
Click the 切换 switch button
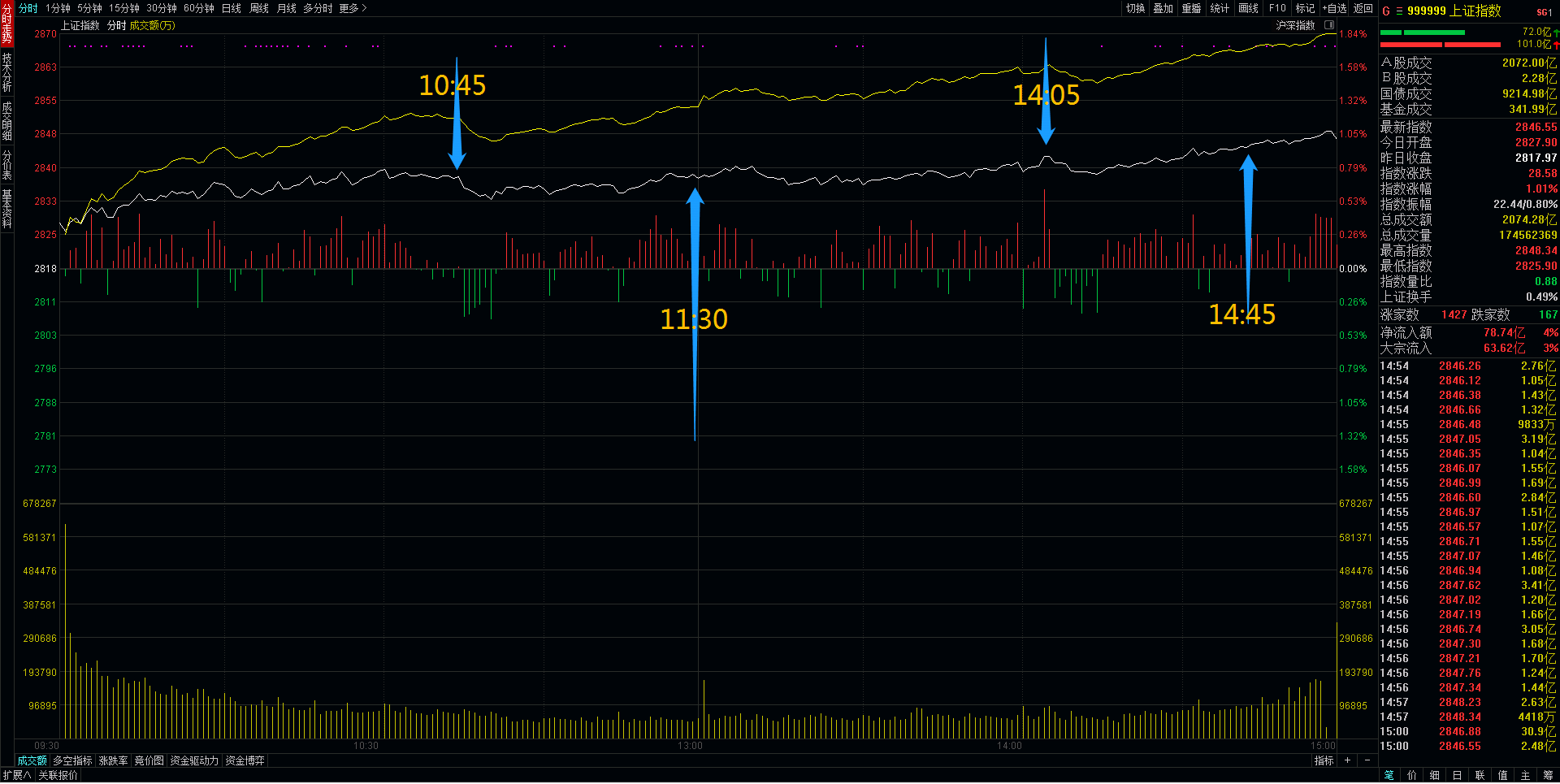(1136, 8)
